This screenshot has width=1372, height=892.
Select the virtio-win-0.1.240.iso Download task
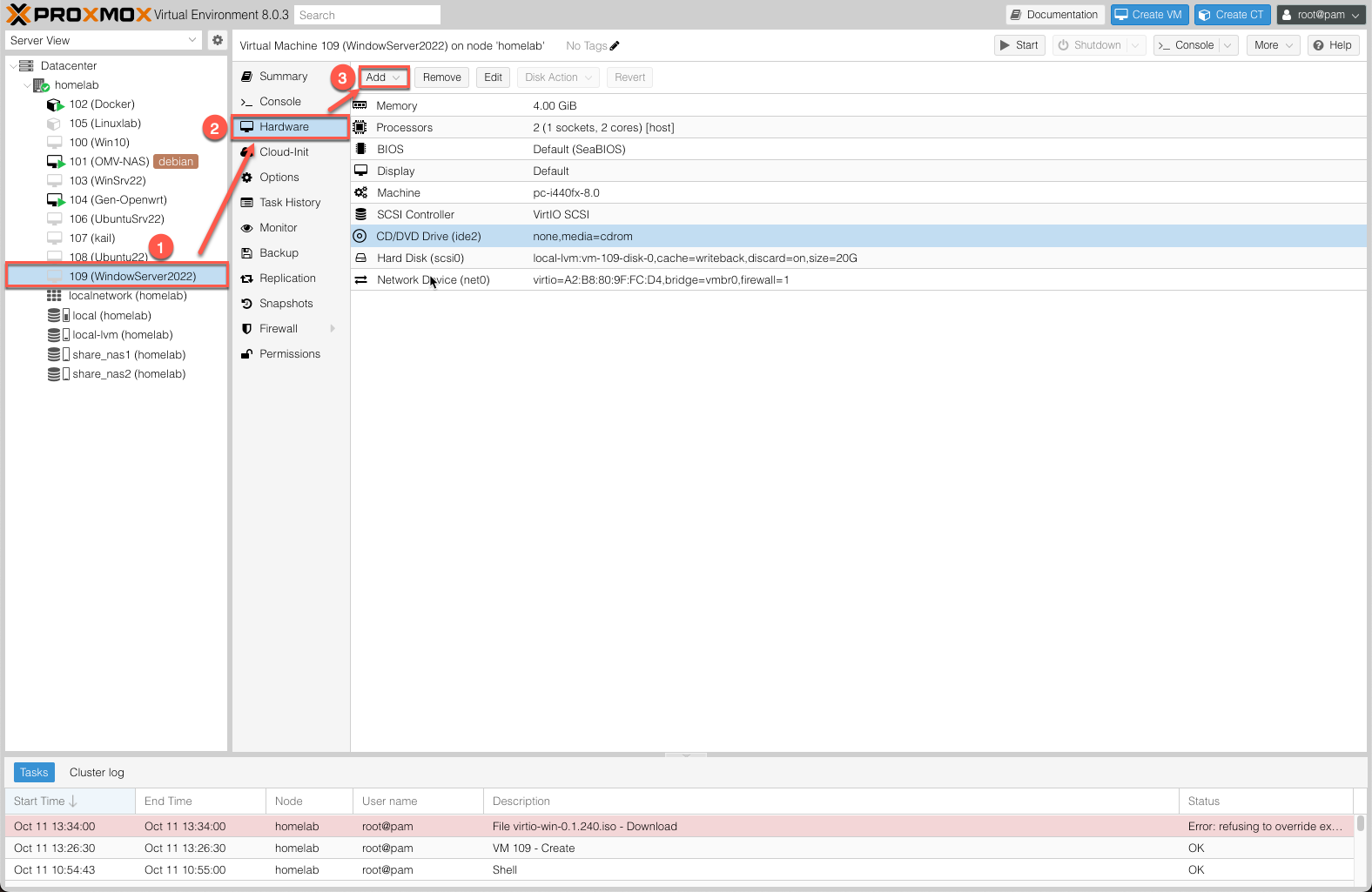(679, 827)
